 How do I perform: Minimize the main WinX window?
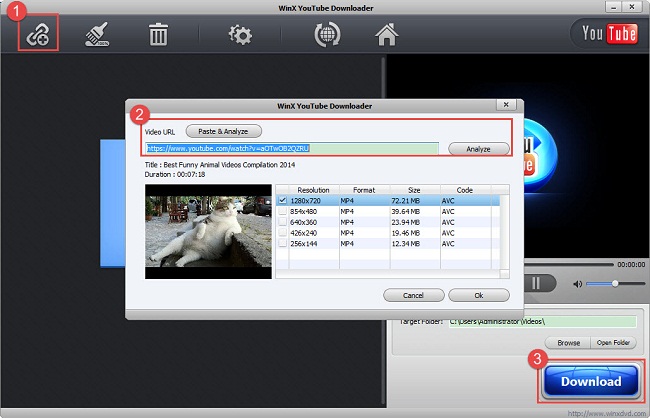click(614, 7)
